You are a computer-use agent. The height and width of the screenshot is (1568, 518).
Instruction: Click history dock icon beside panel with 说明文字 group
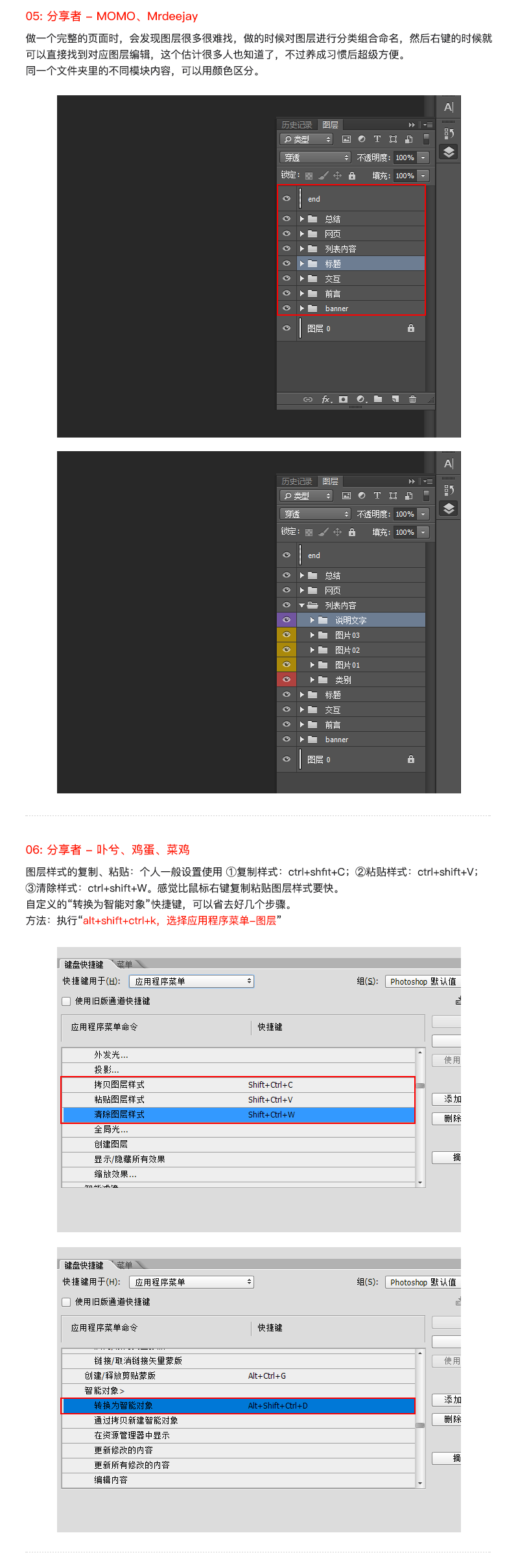(x=449, y=490)
